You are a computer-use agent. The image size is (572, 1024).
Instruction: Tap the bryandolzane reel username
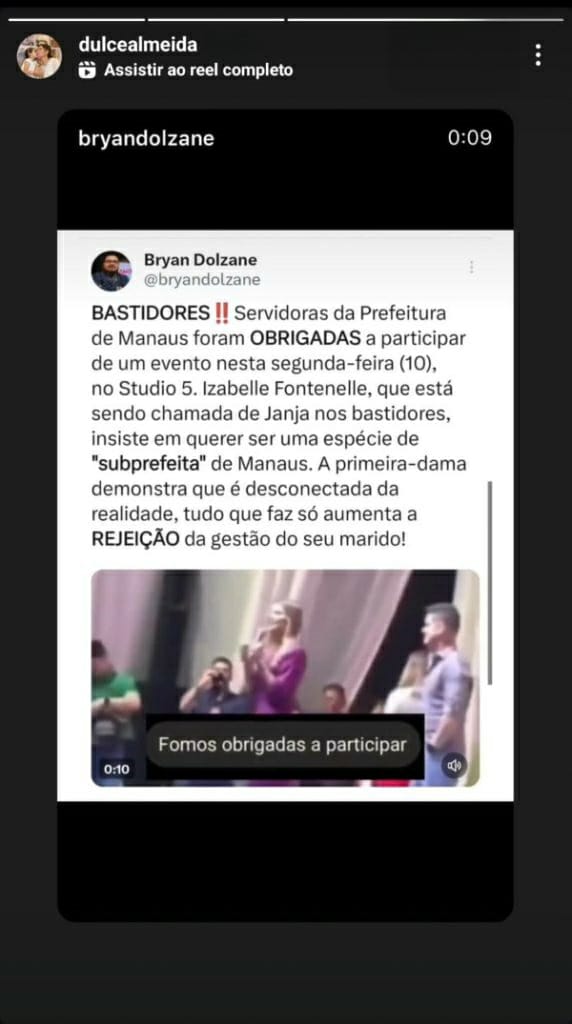[x=146, y=138]
